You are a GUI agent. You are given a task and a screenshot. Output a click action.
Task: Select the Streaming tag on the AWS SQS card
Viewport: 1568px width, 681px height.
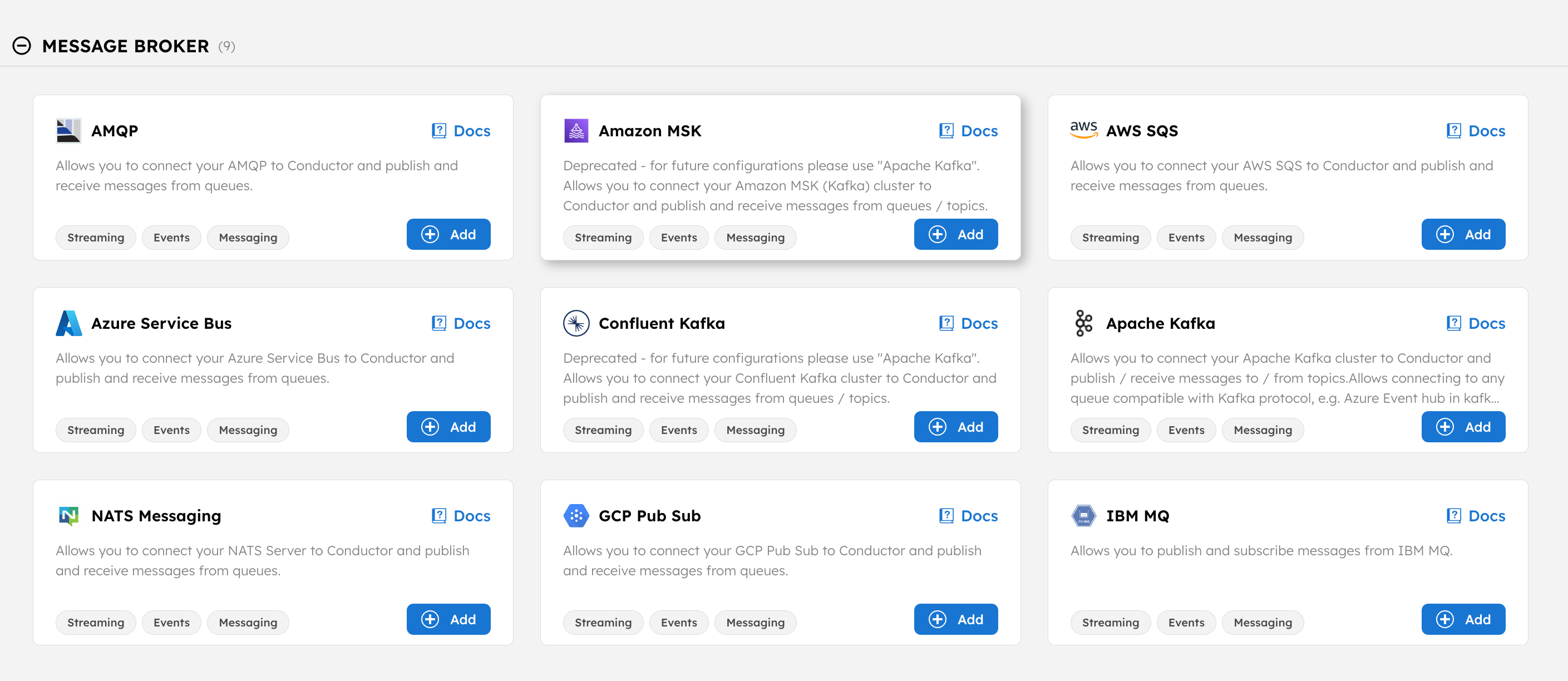[1110, 238]
